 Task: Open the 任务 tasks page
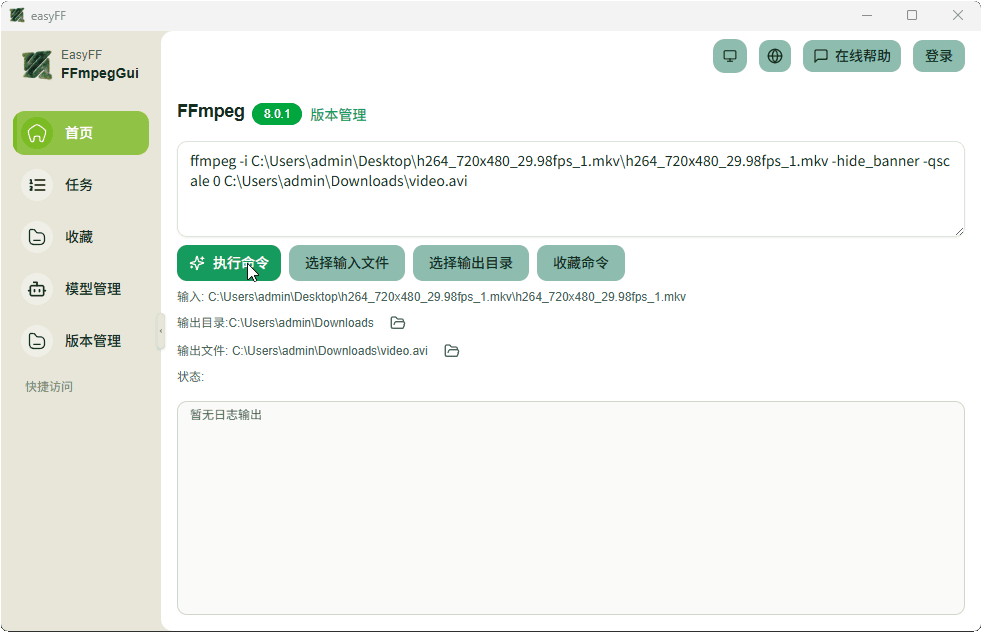81,185
